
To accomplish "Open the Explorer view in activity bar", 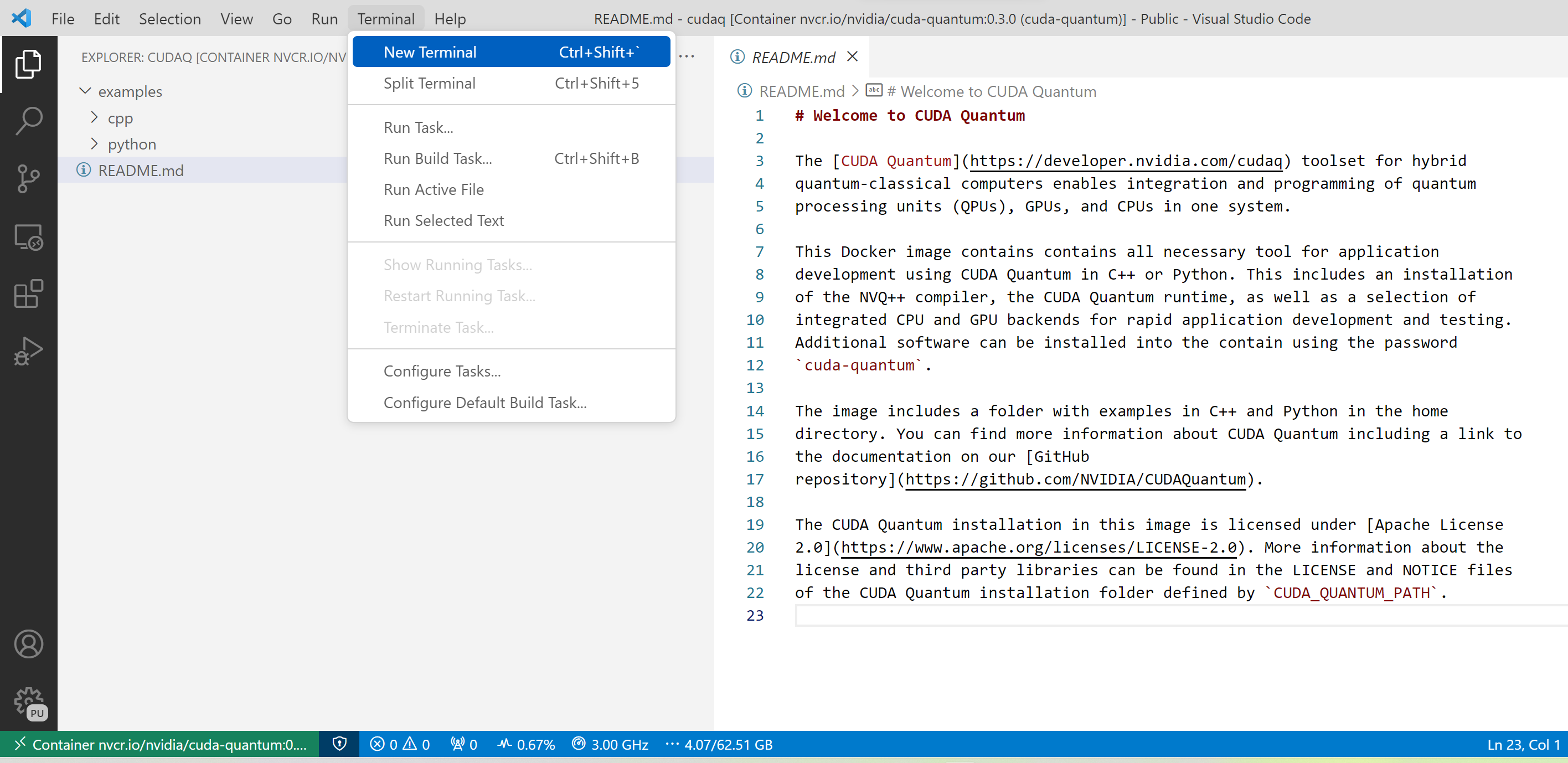I will click(x=28, y=64).
